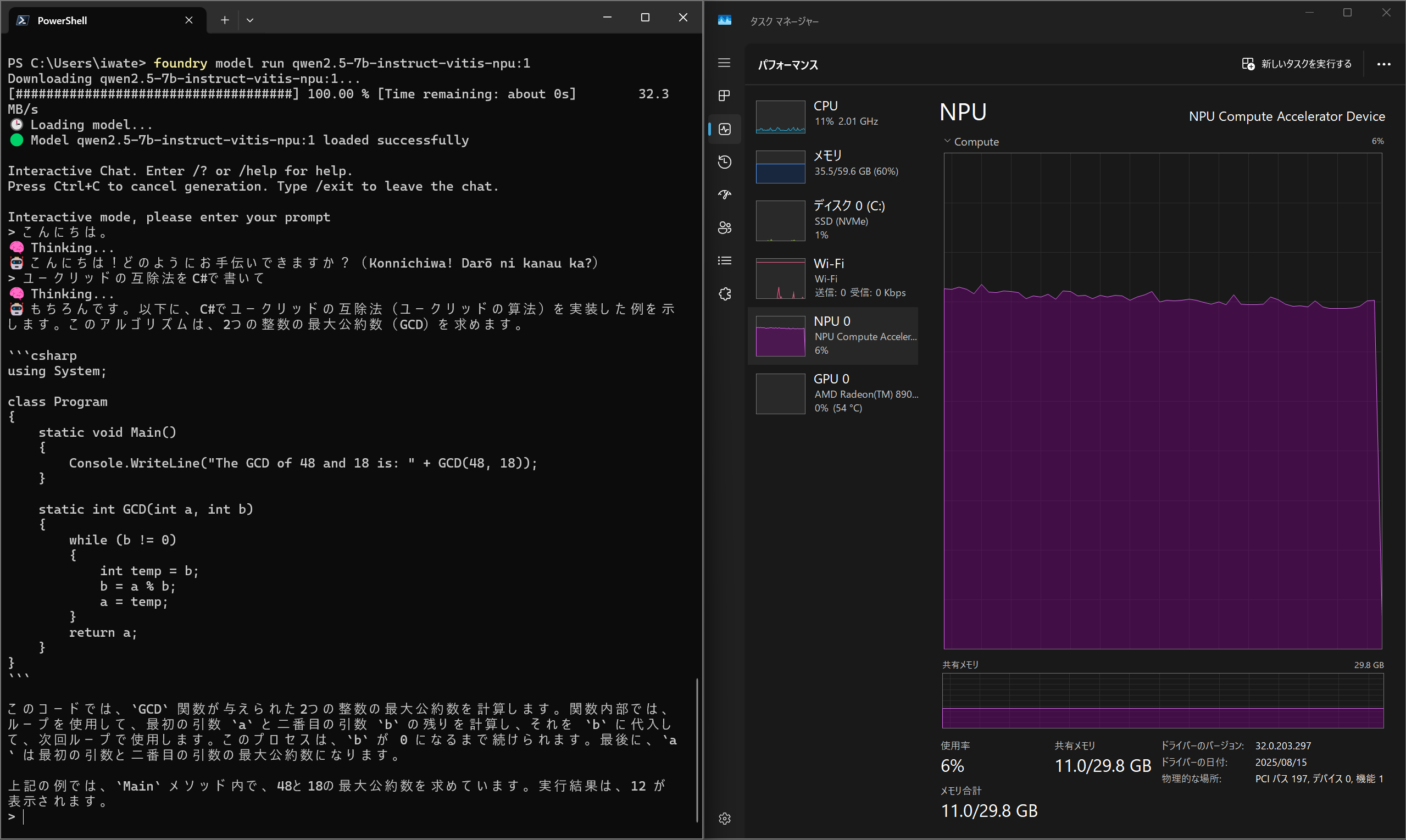
Task: Open Startup apps page icon
Action: point(724,194)
